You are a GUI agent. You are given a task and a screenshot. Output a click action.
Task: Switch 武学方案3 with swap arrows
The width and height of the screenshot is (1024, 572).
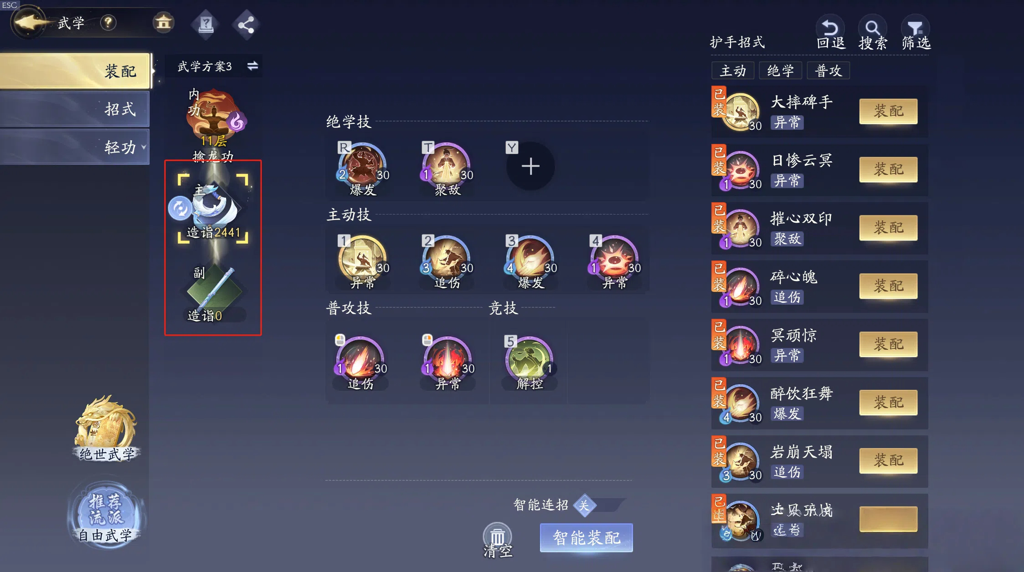pos(253,66)
